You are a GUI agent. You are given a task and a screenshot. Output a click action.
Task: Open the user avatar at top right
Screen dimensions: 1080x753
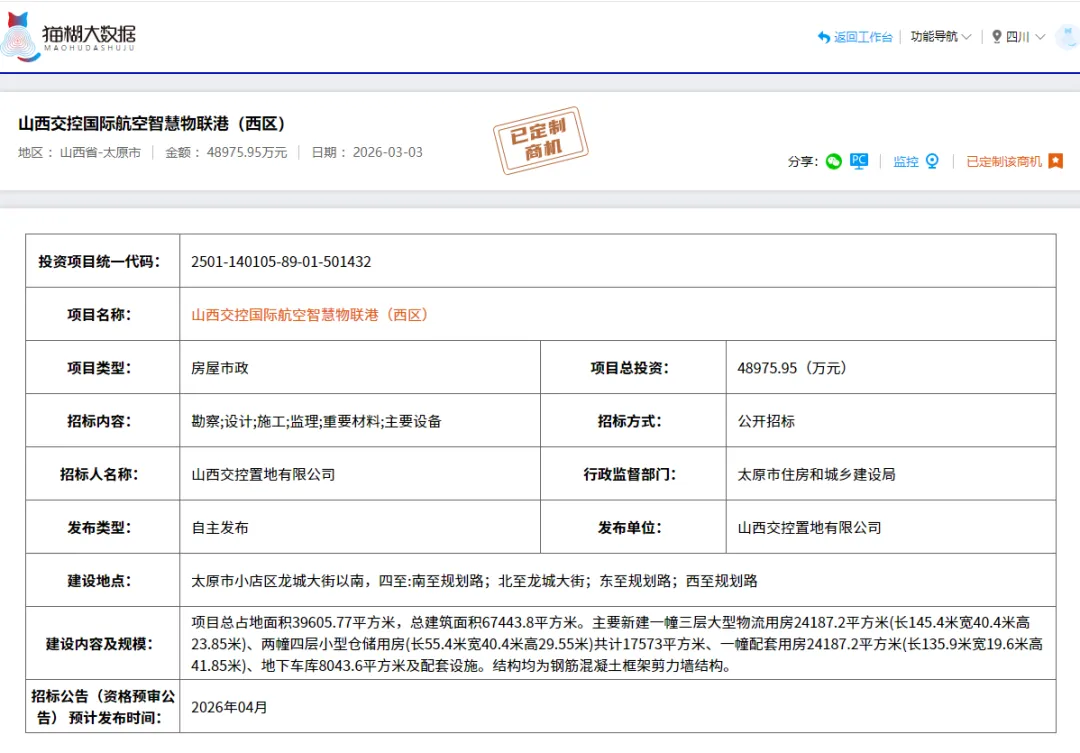1069,36
